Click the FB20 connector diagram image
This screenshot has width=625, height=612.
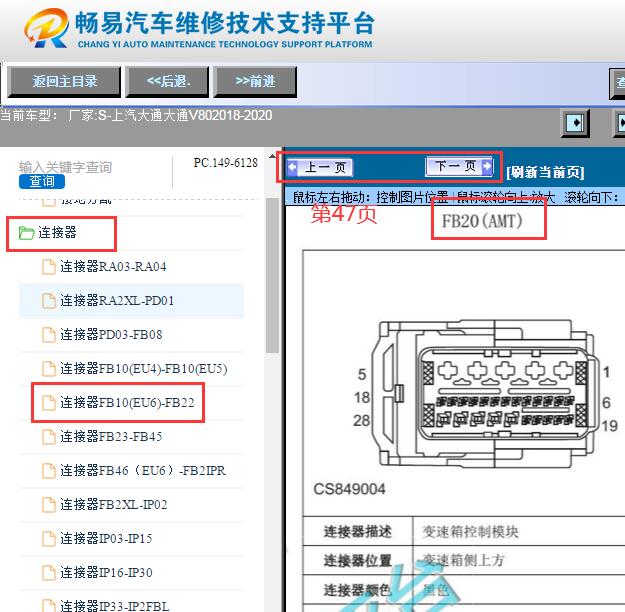tap(485, 394)
